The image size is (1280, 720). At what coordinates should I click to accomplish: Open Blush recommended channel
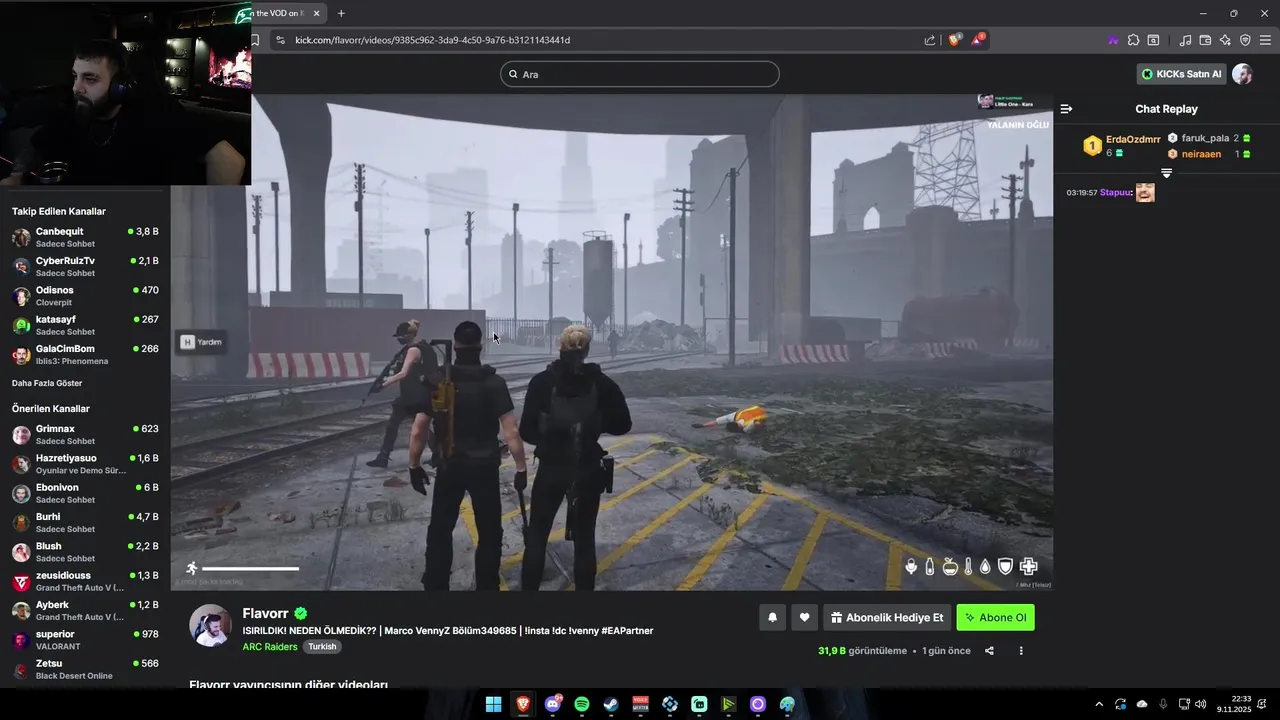(85, 551)
